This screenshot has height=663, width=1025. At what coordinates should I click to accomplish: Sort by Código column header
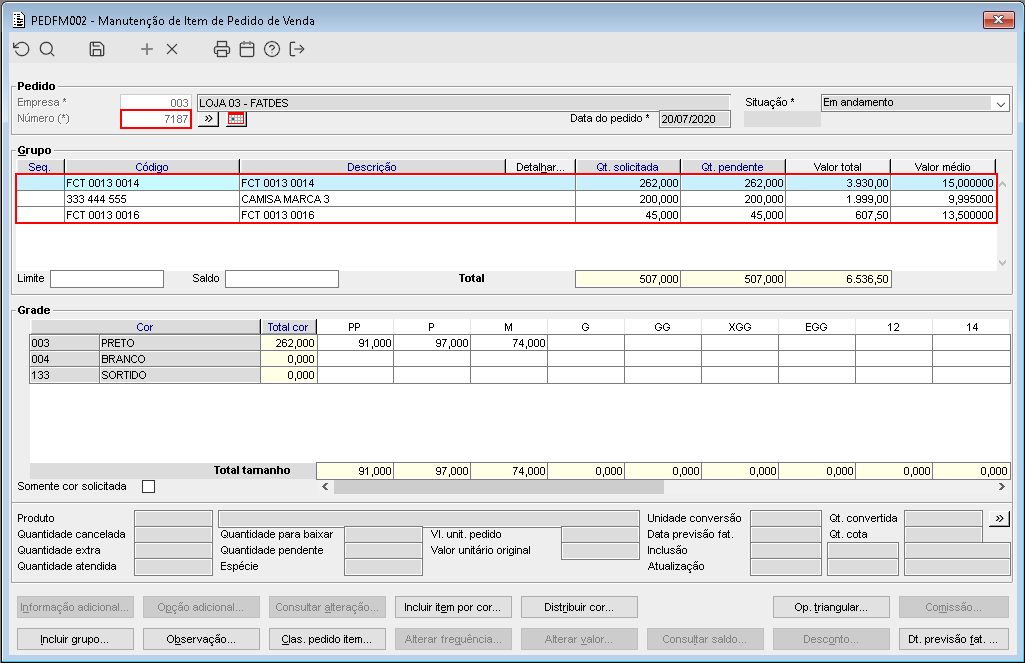pos(152,167)
